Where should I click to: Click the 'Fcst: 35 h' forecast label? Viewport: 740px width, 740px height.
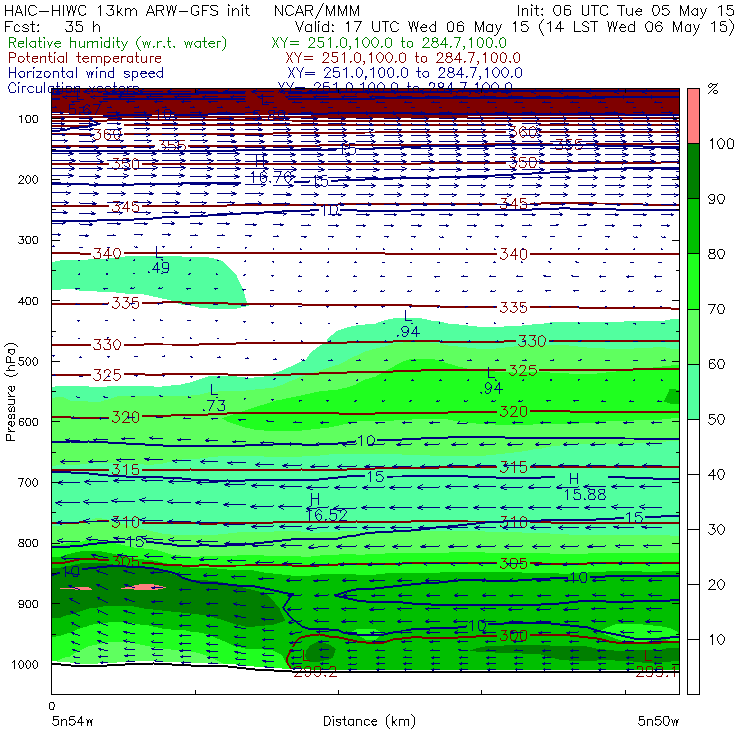52,26
